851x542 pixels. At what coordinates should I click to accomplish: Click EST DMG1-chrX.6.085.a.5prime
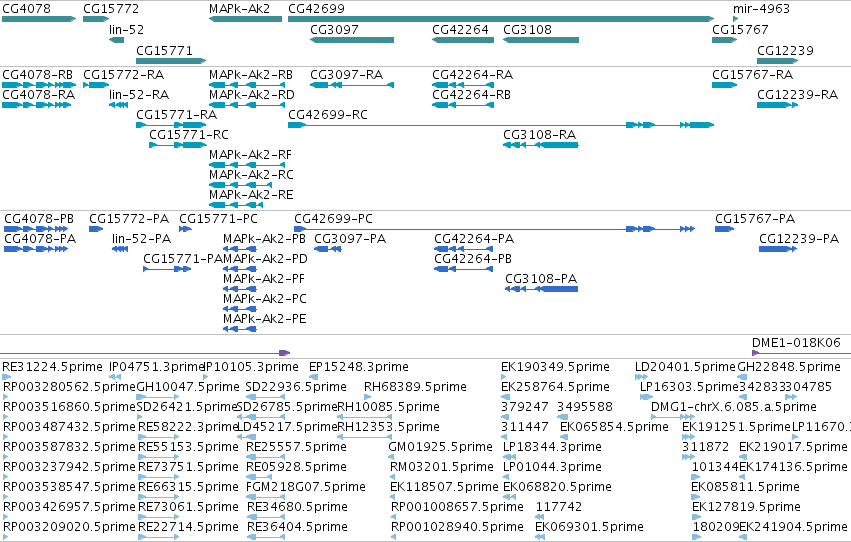pyautogui.click(x=734, y=407)
